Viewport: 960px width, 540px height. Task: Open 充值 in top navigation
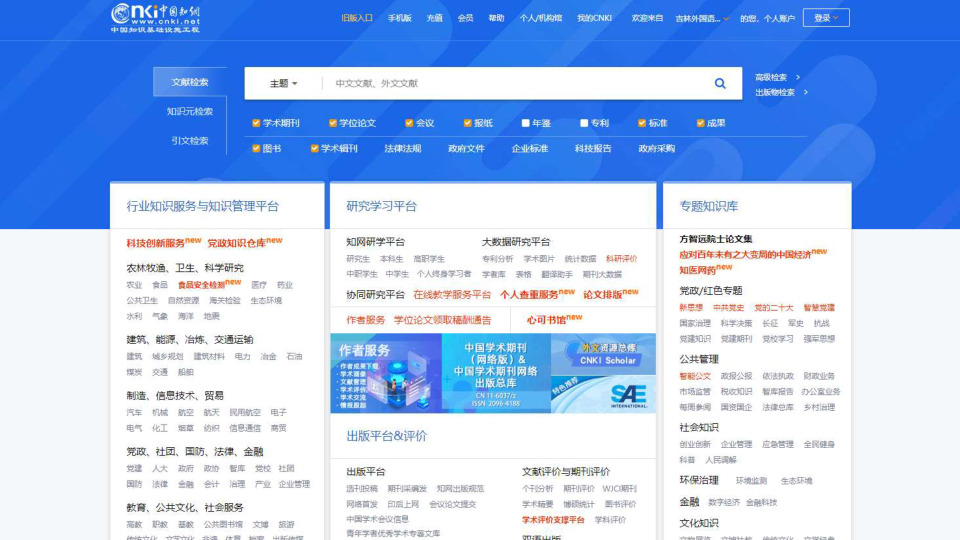tap(435, 18)
